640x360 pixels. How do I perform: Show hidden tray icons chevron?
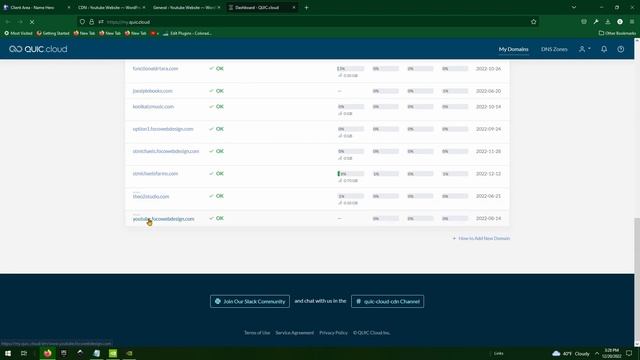[597, 353]
